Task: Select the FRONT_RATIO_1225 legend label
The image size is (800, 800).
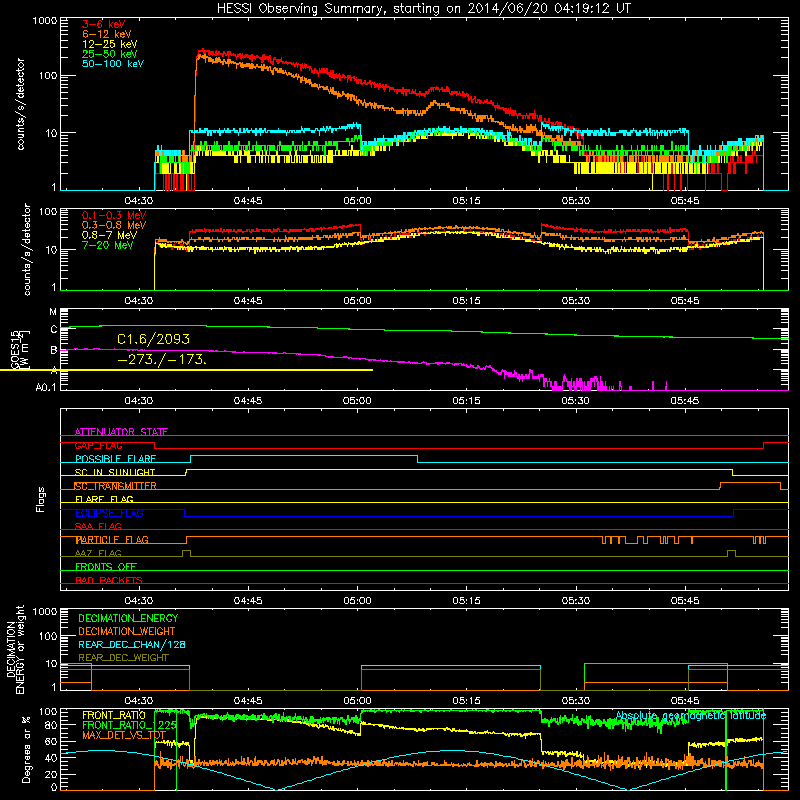Action: [x=130, y=726]
